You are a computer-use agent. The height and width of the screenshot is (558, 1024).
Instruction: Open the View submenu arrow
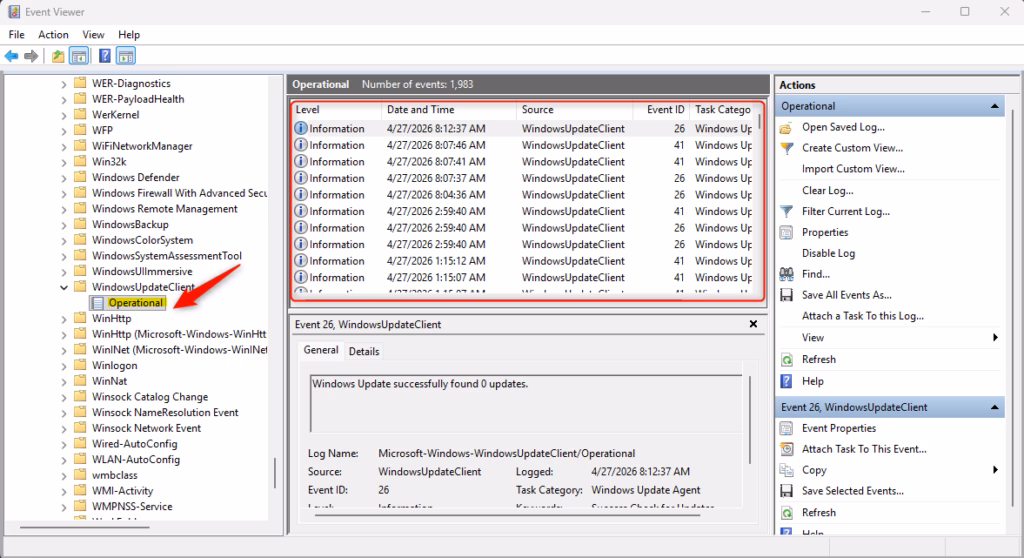(x=995, y=338)
